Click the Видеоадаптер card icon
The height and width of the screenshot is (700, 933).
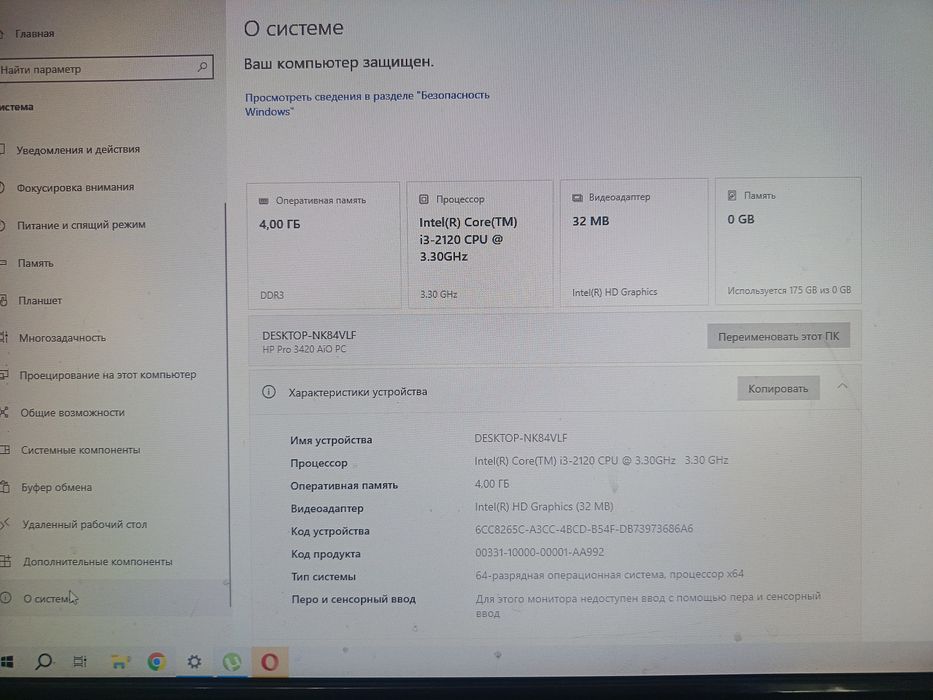[577, 198]
